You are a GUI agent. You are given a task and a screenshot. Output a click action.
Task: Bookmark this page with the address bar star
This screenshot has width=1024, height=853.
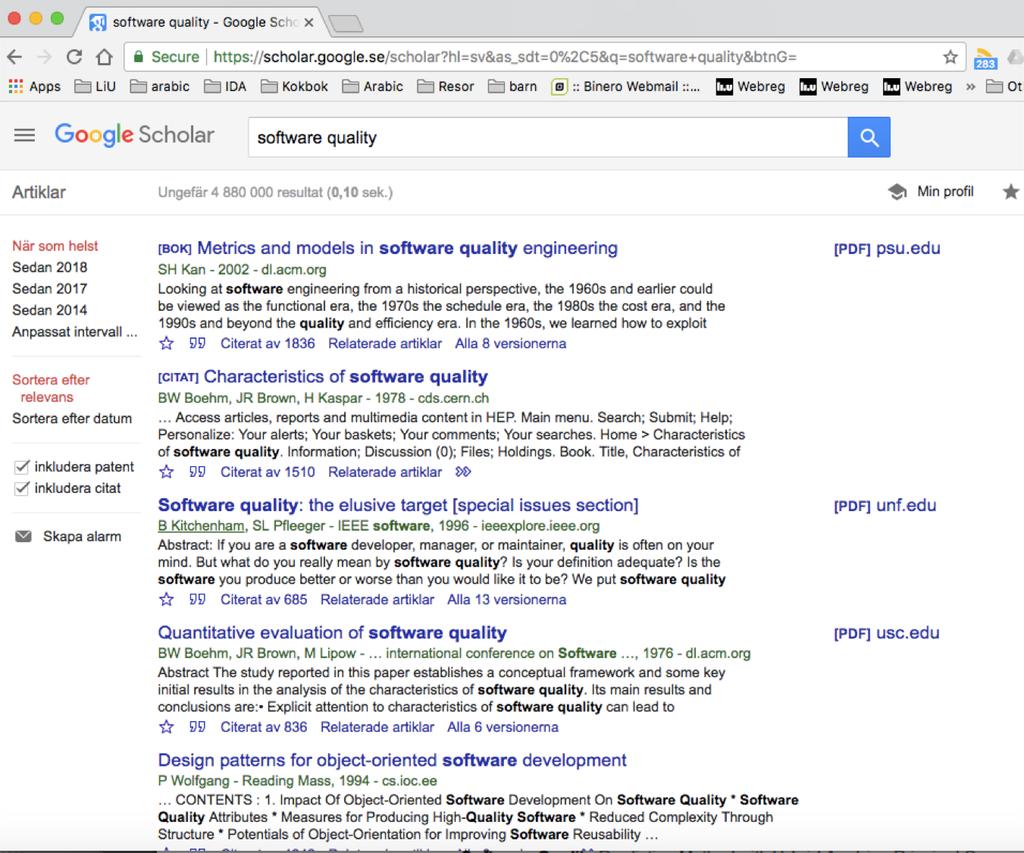pos(950,57)
